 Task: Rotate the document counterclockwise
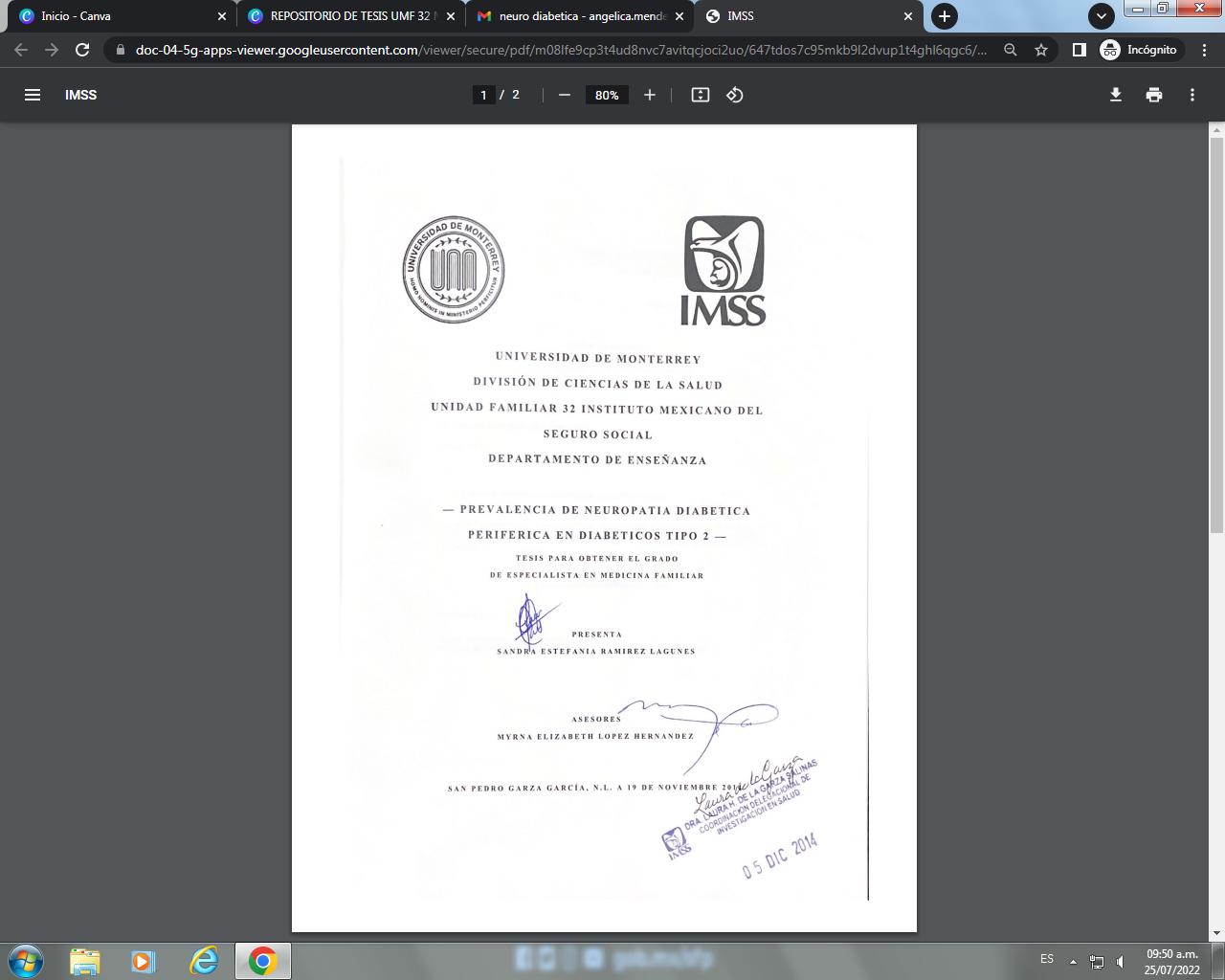tap(735, 95)
